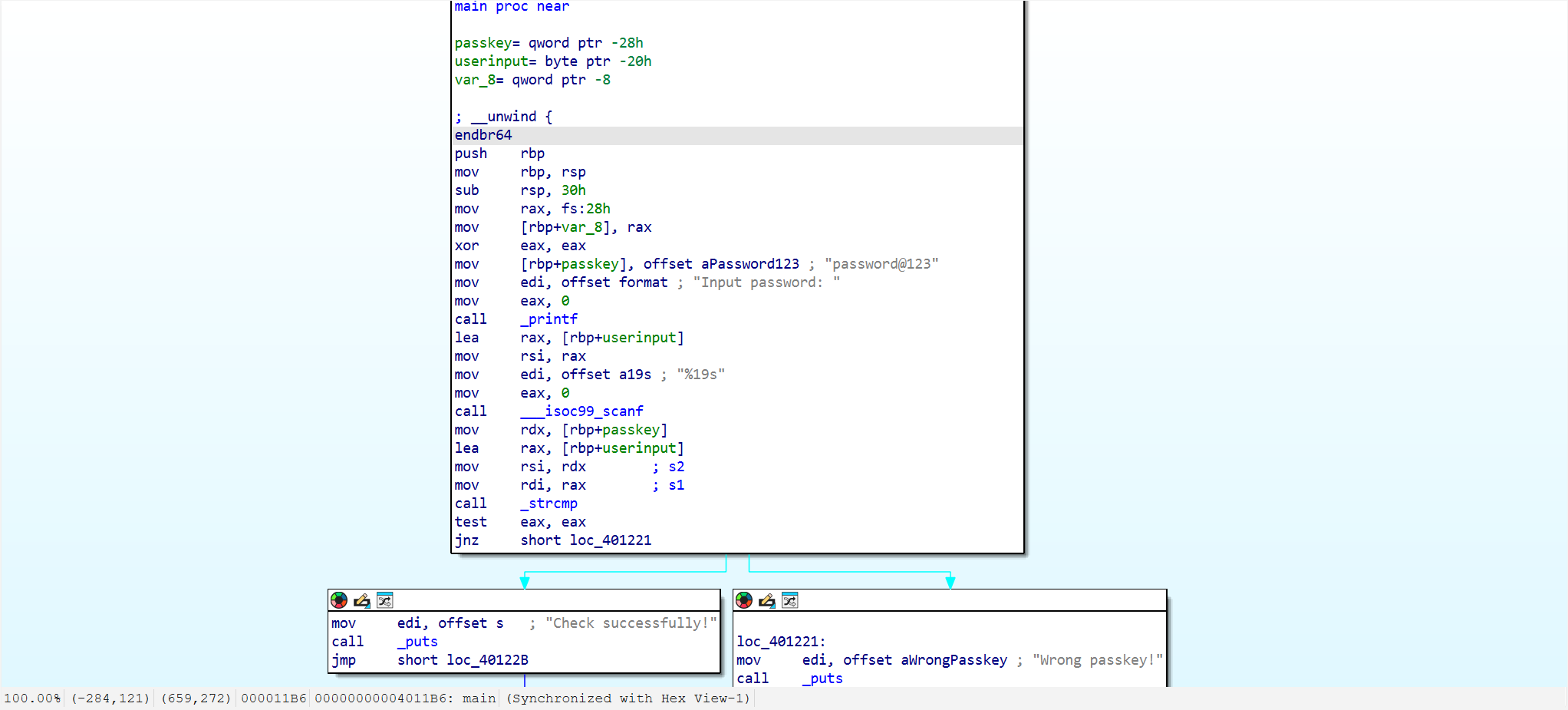Image resolution: width=1568 pixels, height=710 pixels.
Task: Click the a19s format offset reference
Action: coord(634,375)
